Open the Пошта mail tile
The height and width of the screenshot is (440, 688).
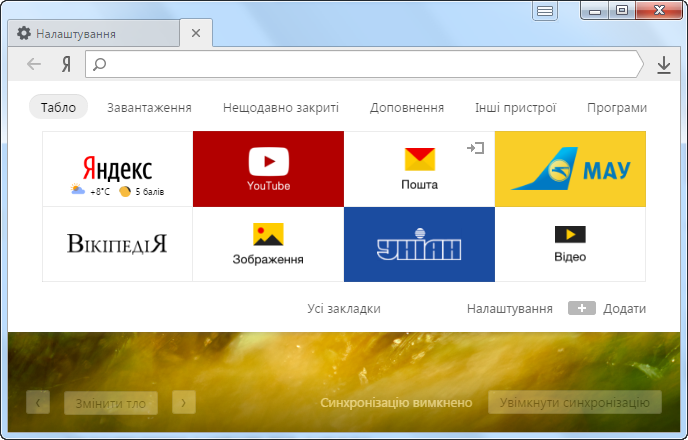click(419, 169)
